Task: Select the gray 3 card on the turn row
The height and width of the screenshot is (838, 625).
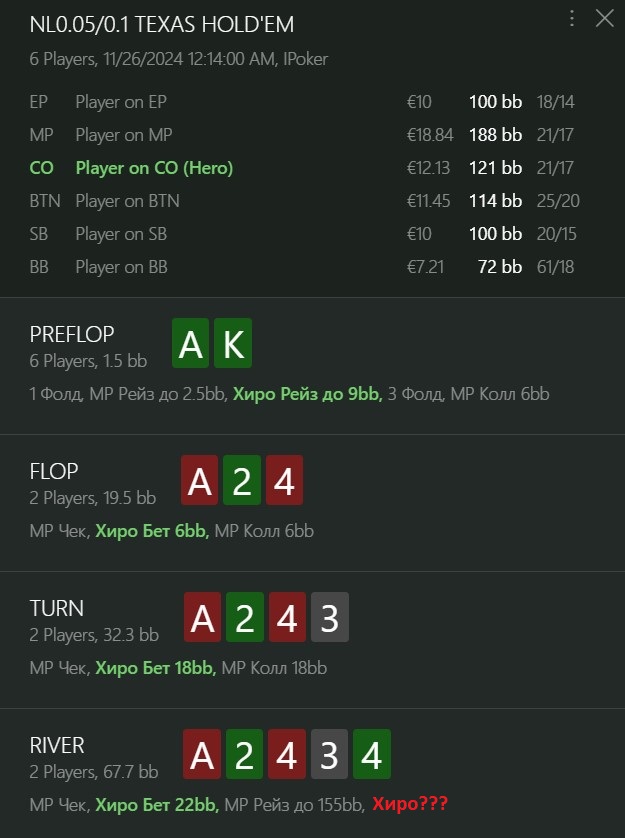Action: (329, 618)
